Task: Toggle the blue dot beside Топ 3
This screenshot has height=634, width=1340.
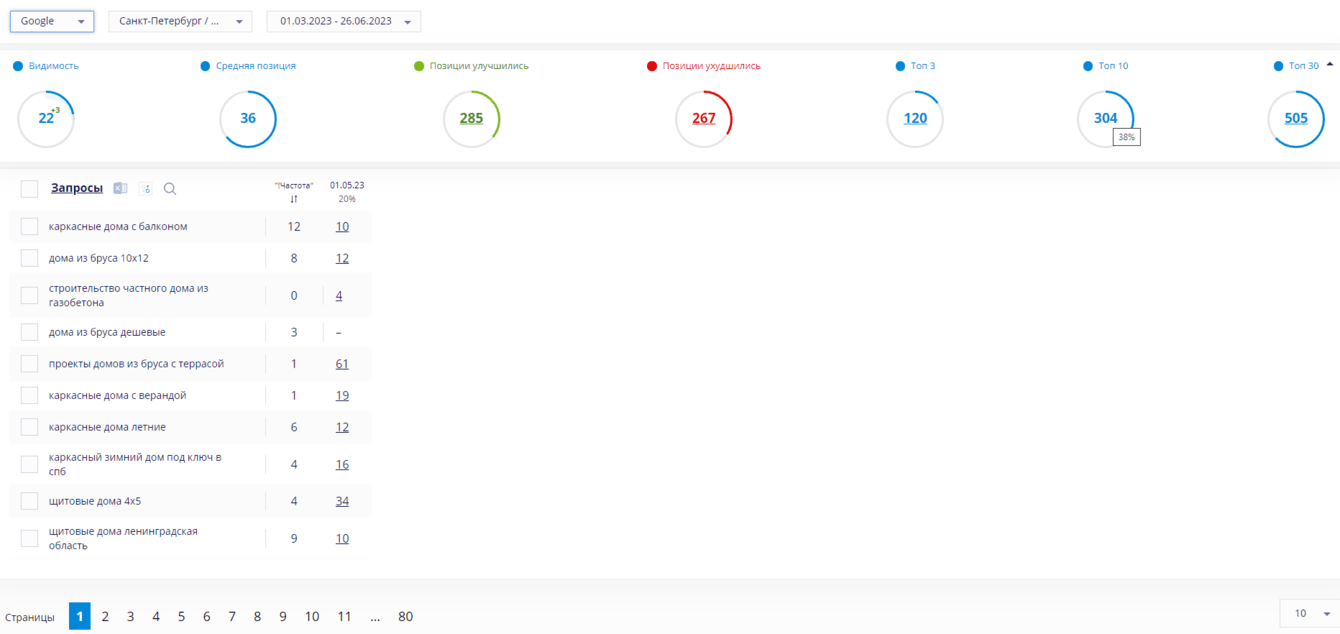Action: 901,66
